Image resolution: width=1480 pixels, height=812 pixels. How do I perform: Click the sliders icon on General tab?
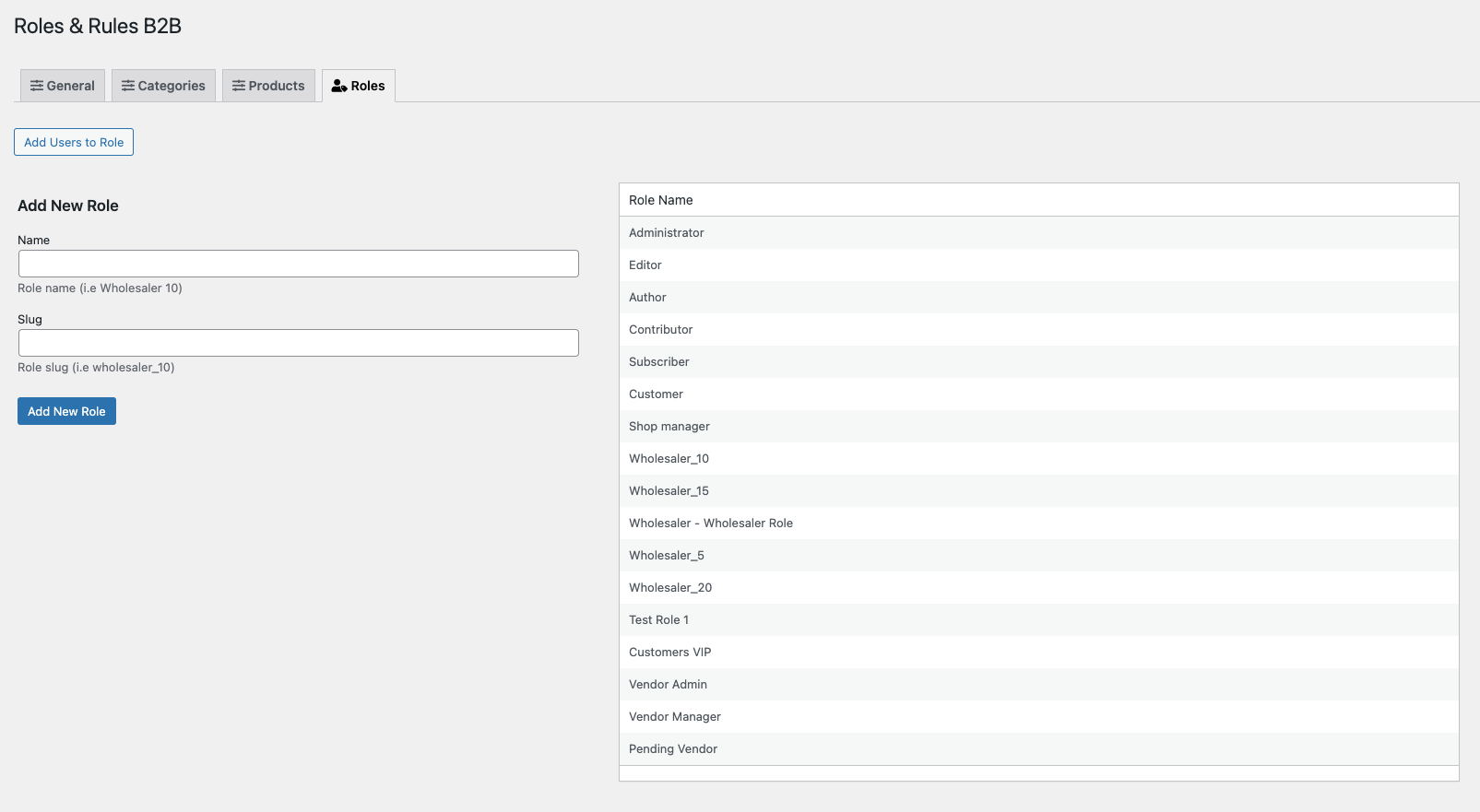37,86
